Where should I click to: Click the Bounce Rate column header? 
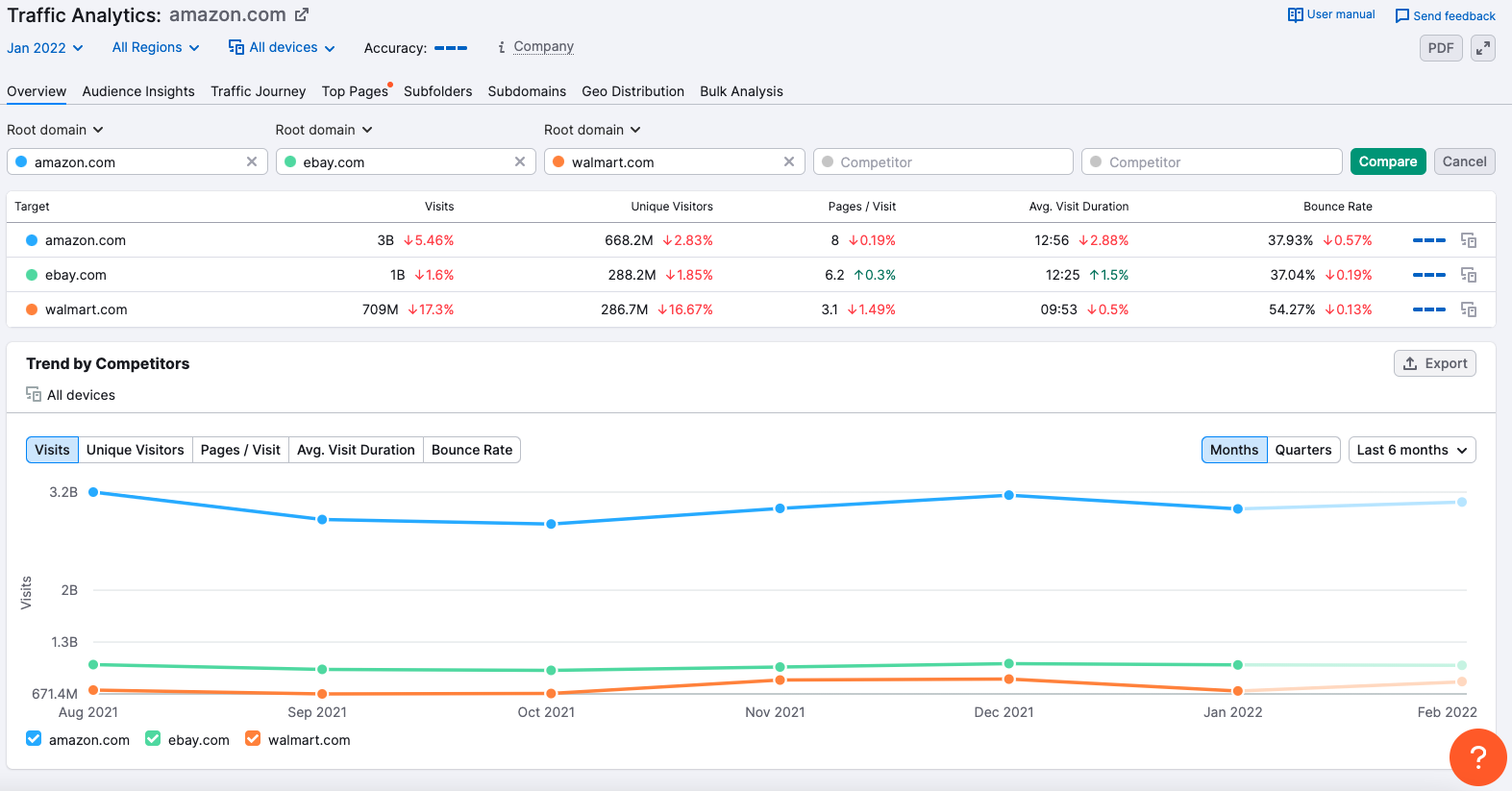point(1338,207)
